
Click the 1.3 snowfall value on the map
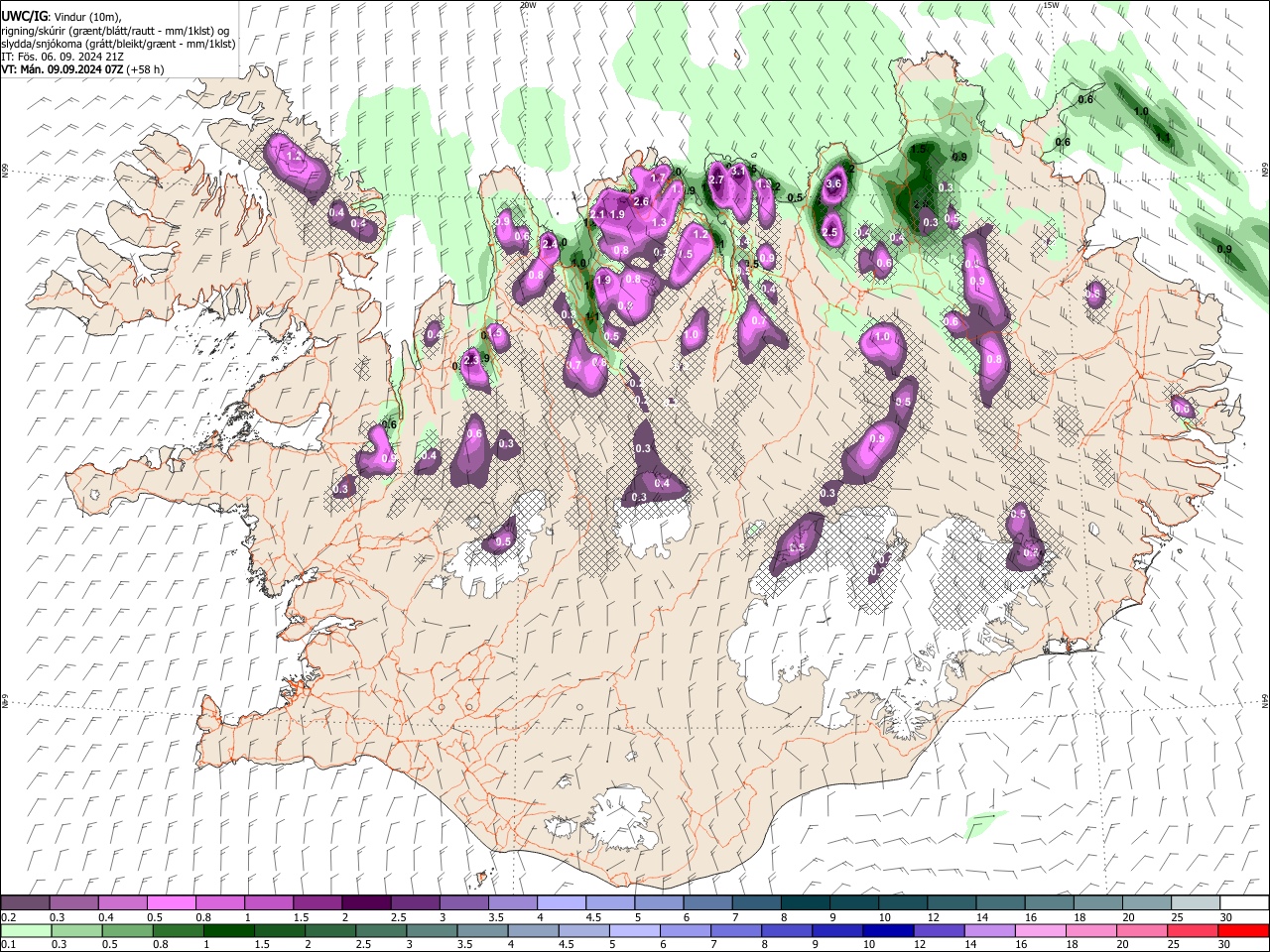point(659,223)
